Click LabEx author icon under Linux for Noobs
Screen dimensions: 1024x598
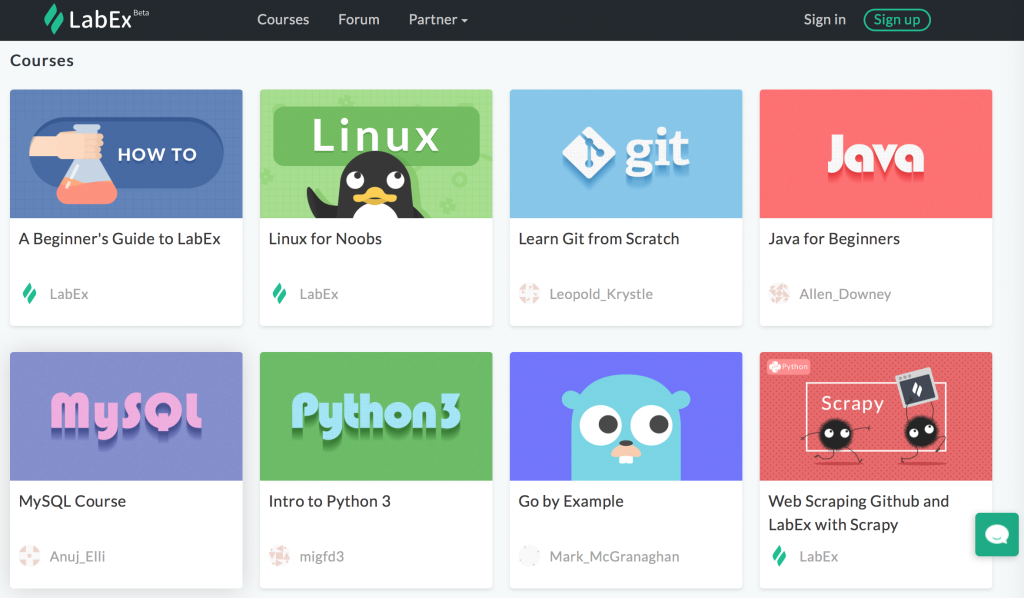click(x=280, y=294)
